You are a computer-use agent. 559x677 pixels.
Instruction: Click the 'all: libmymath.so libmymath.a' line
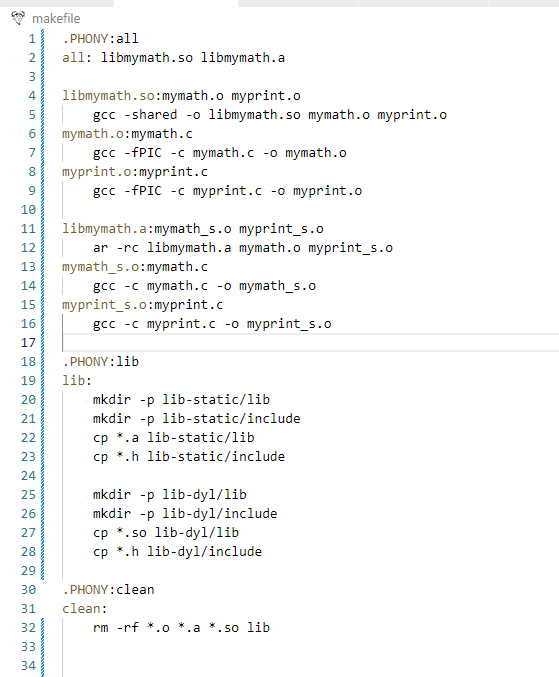click(x=173, y=58)
